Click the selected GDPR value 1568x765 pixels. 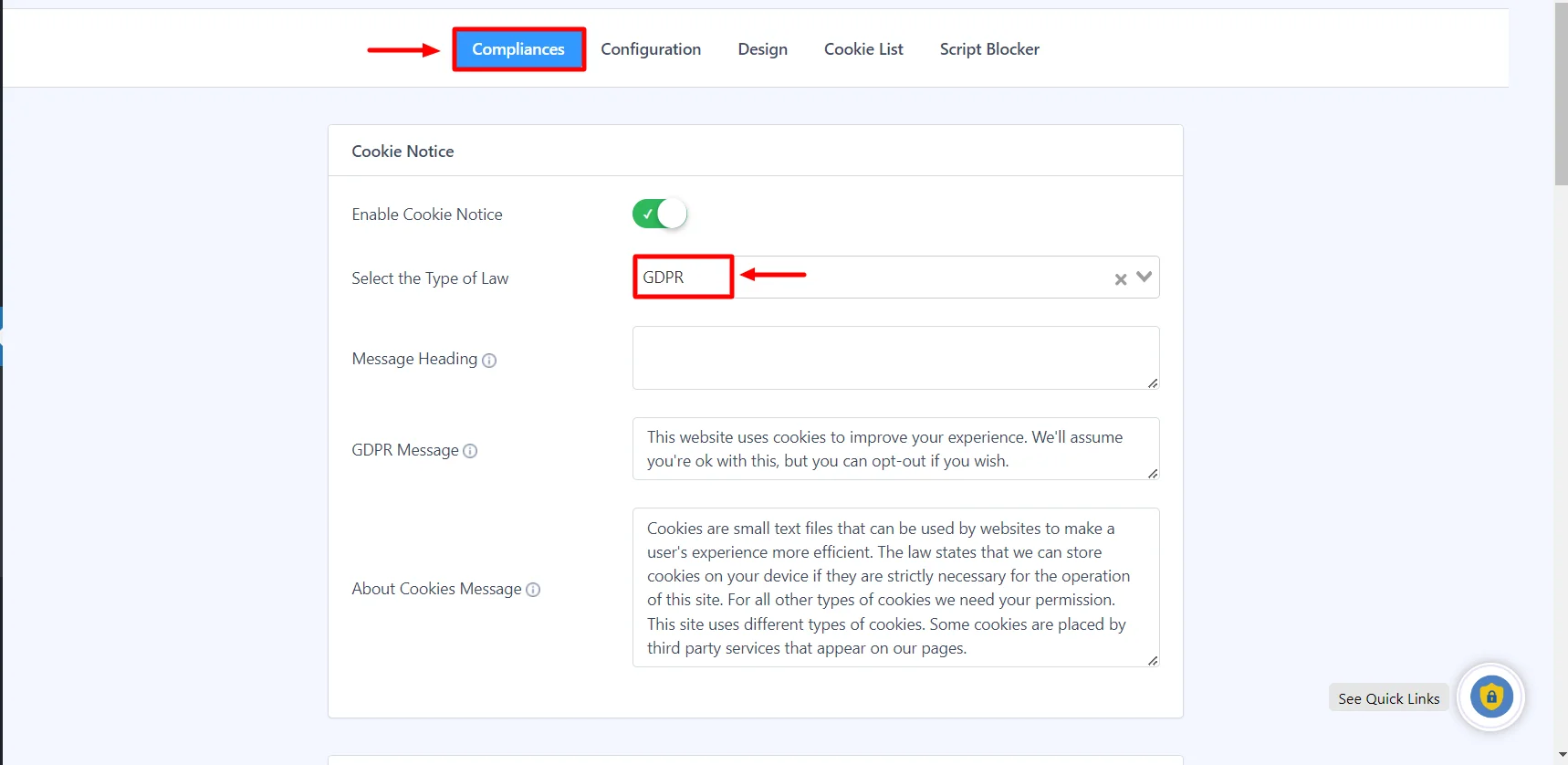click(x=664, y=278)
